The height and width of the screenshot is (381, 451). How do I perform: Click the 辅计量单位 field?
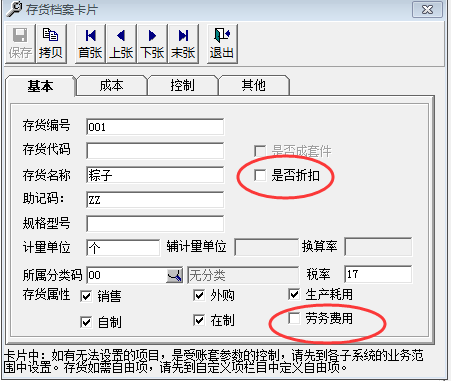pyautogui.click(x=266, y=247)
